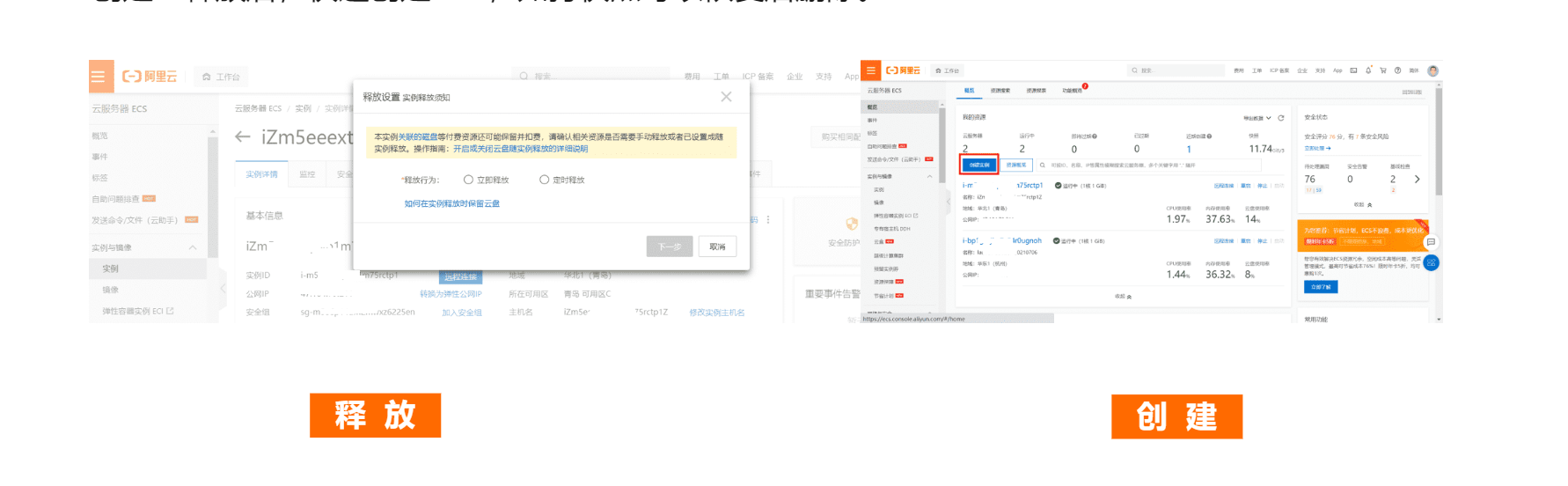This screenshot has width=1568, height=486.
Task: Click 立即处理 link in 安全状态
Action: (x=1317, y=148)
